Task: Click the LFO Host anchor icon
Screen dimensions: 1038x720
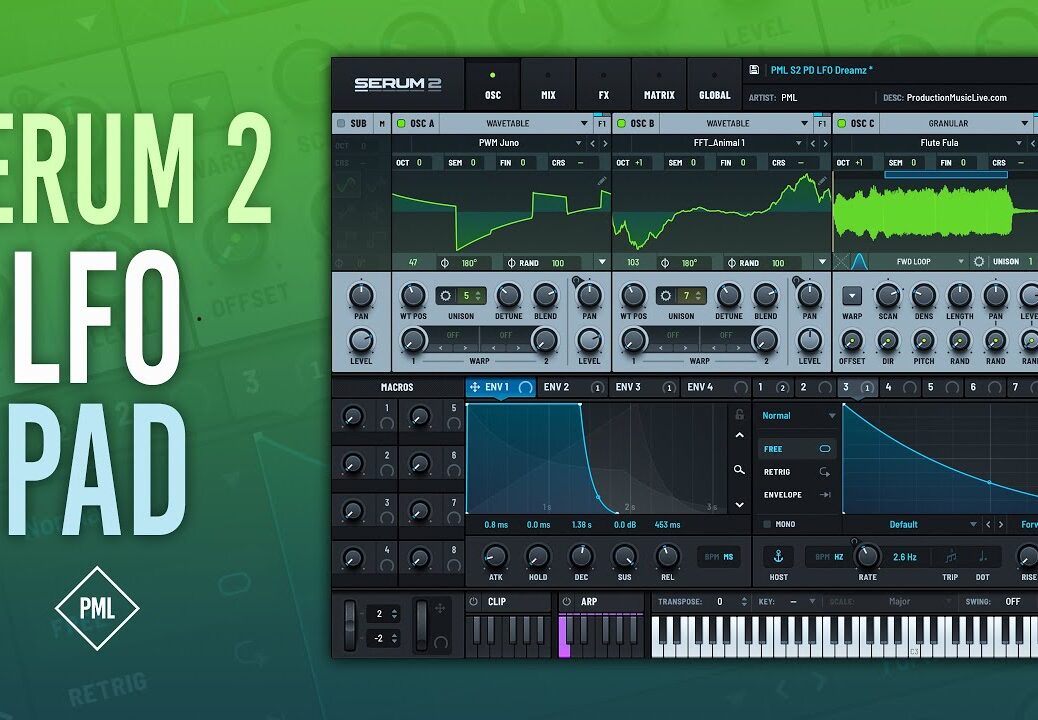Action: [778, 556]
